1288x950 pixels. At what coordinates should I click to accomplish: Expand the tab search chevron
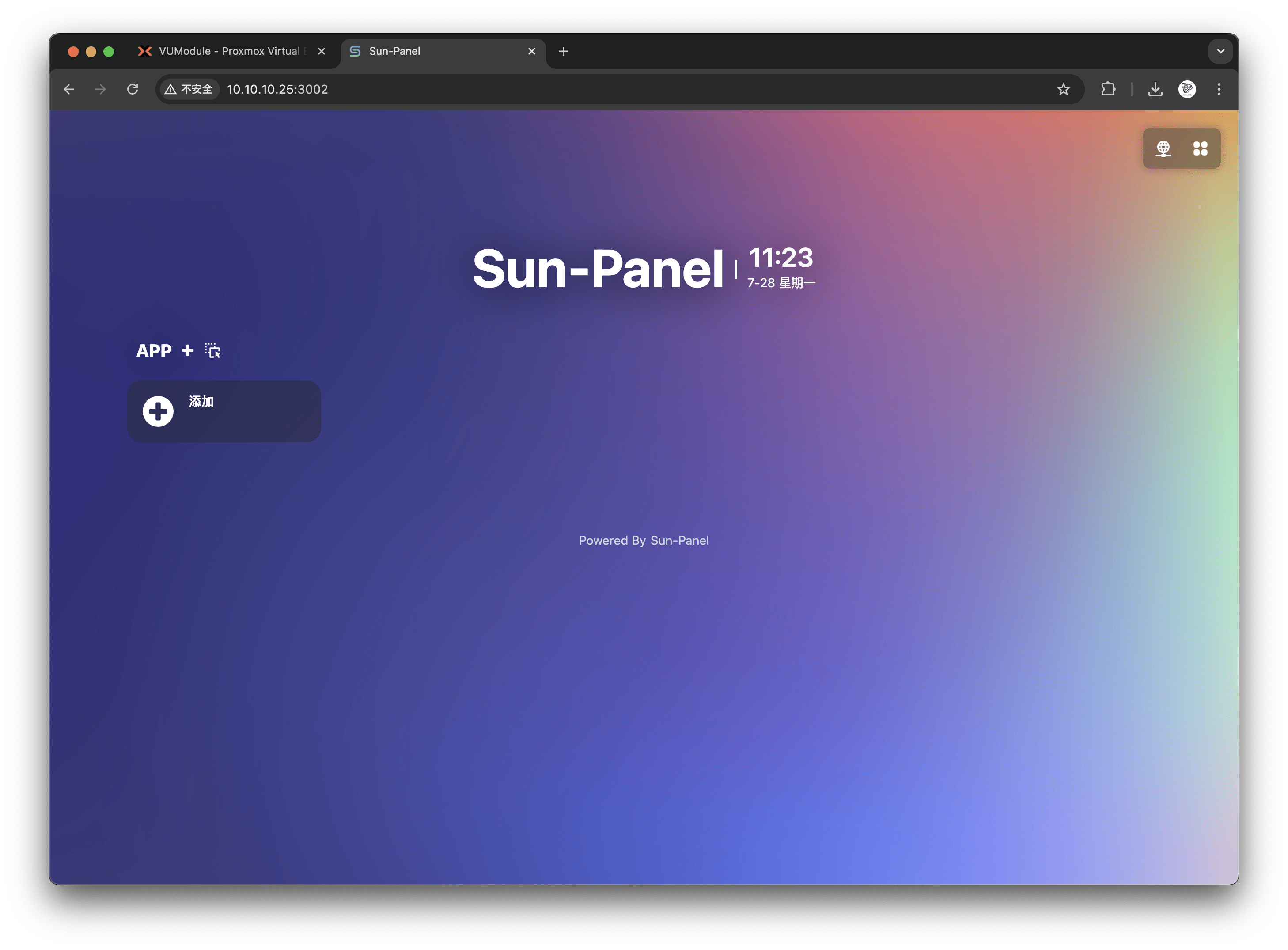pos(1220,51)
